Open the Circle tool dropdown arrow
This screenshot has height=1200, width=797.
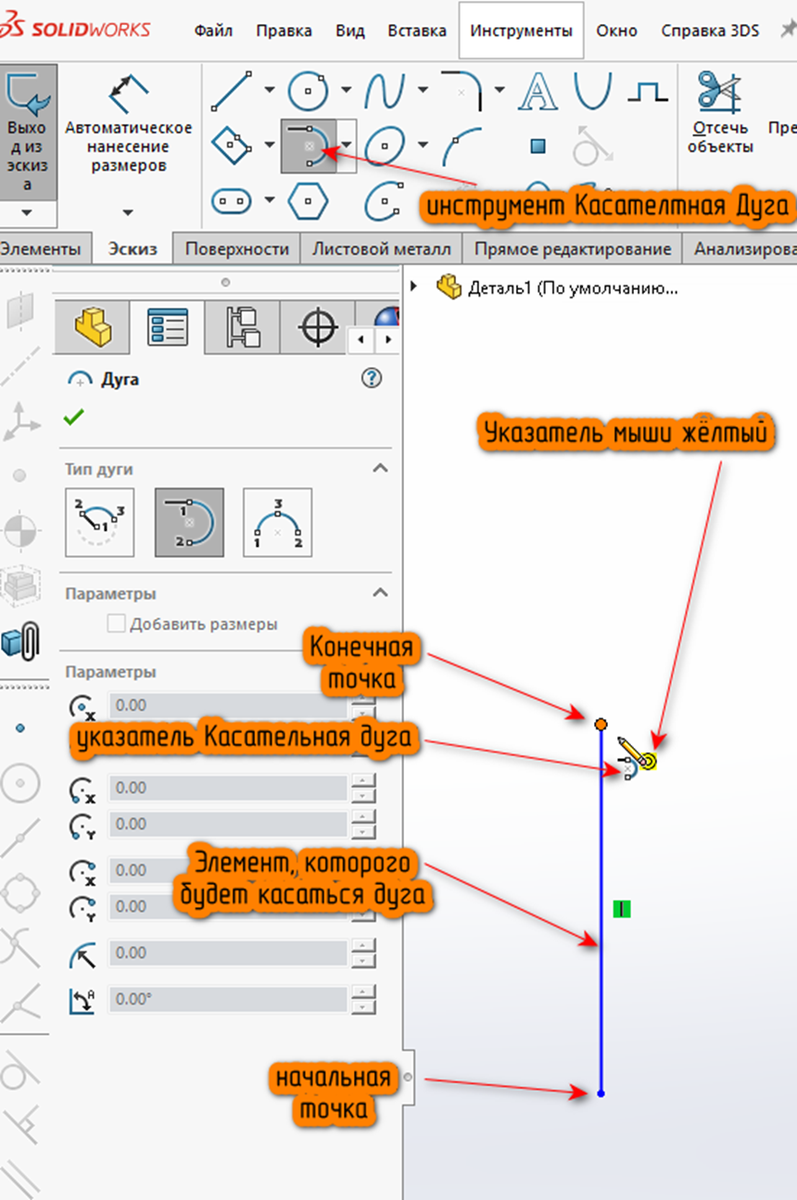(x=346, y=90)
